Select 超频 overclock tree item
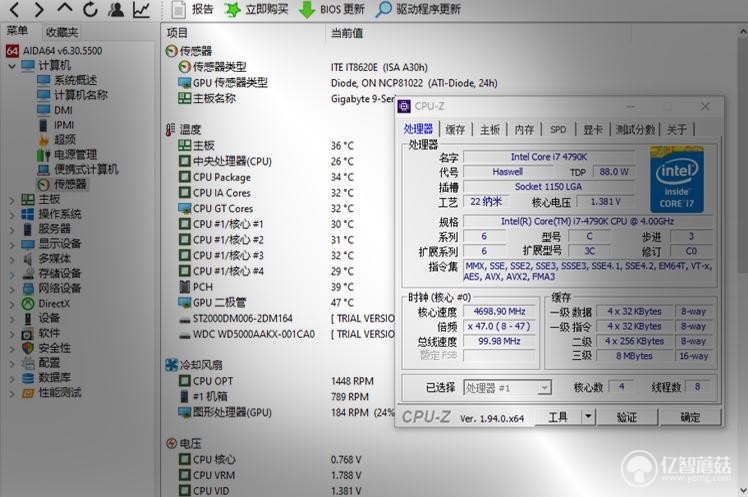Image resolution: width=748 pixels, height=497 pixels. 57,139
